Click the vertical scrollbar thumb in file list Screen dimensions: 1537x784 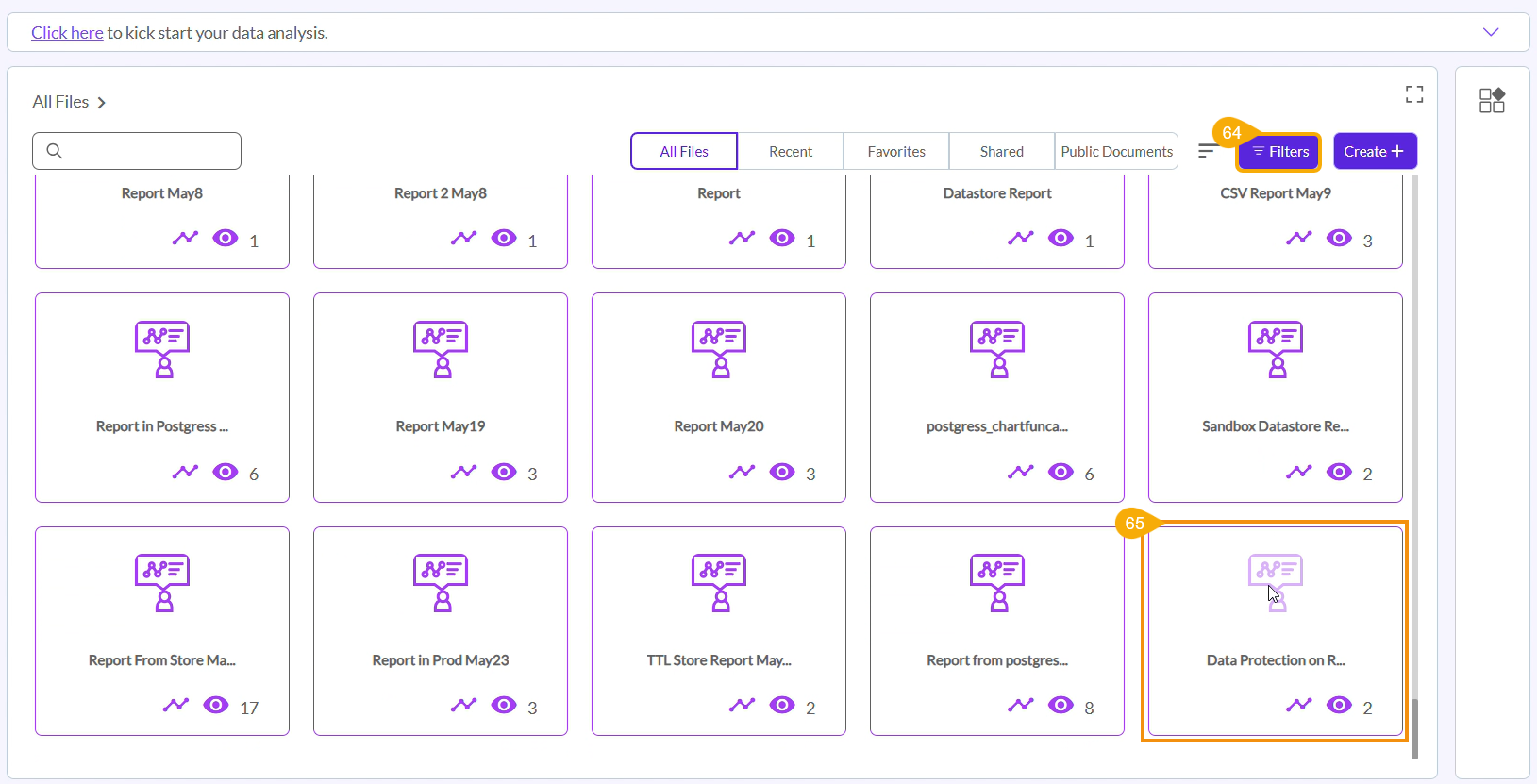(x=1414, y=727)
